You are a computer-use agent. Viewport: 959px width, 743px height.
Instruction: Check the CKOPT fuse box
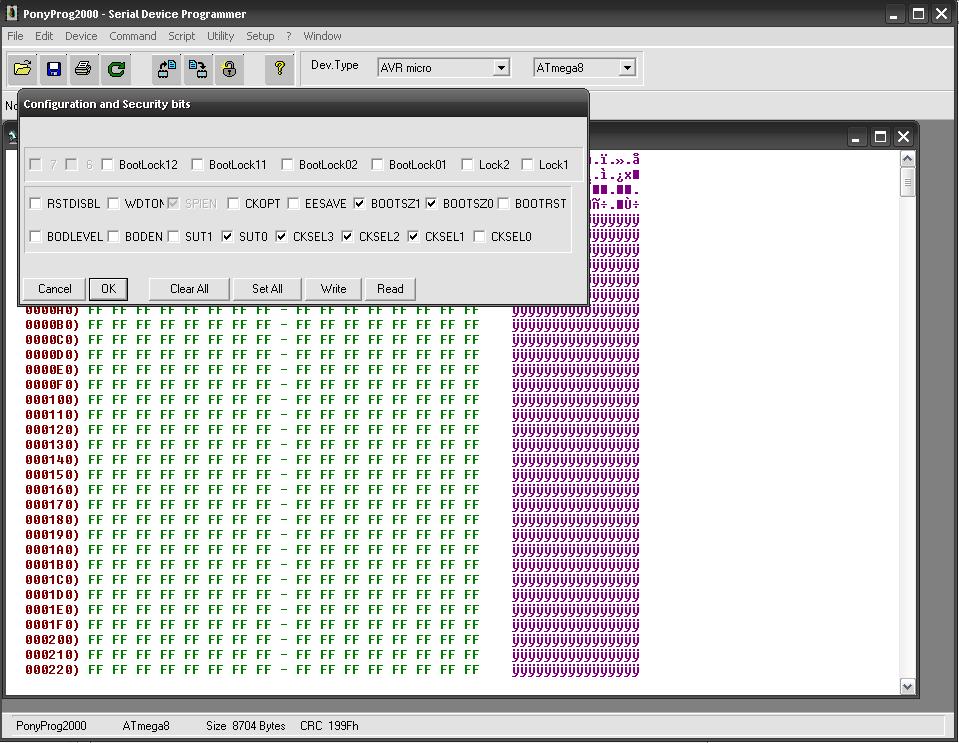tap(233, 204)
